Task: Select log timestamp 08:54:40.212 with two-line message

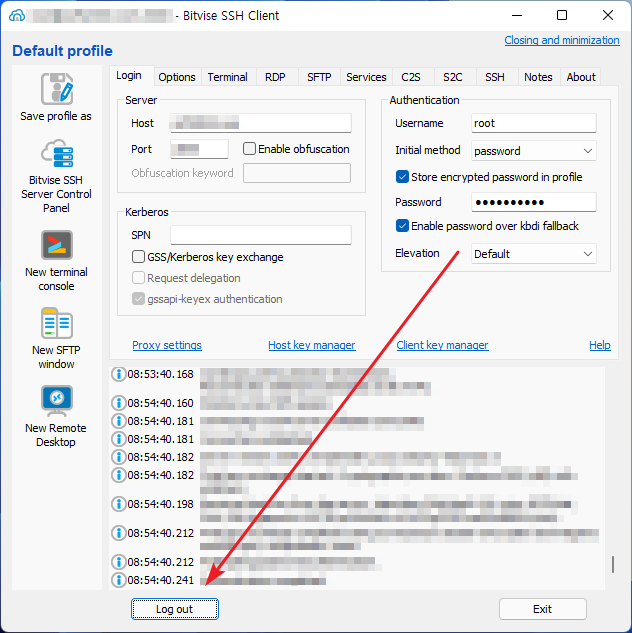Action: [x=161, y=533]
